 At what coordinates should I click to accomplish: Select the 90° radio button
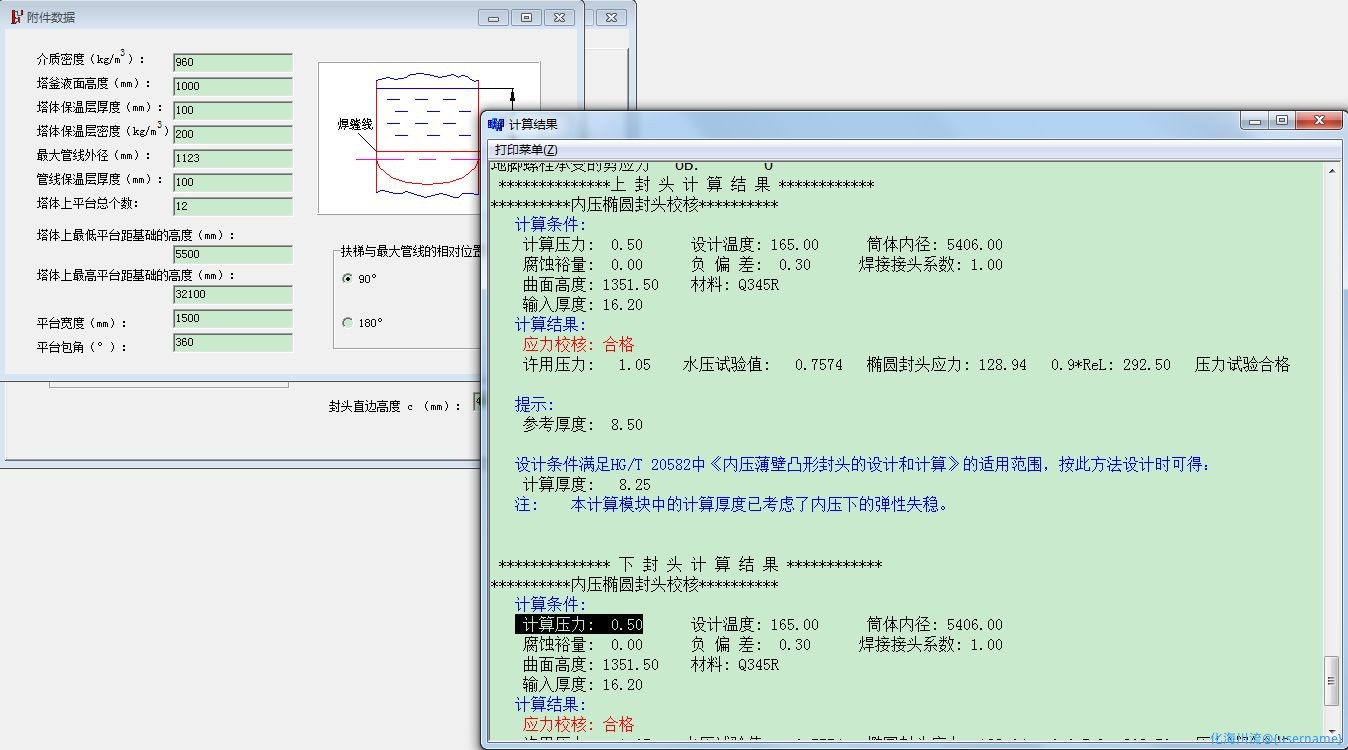pos(347,279)
